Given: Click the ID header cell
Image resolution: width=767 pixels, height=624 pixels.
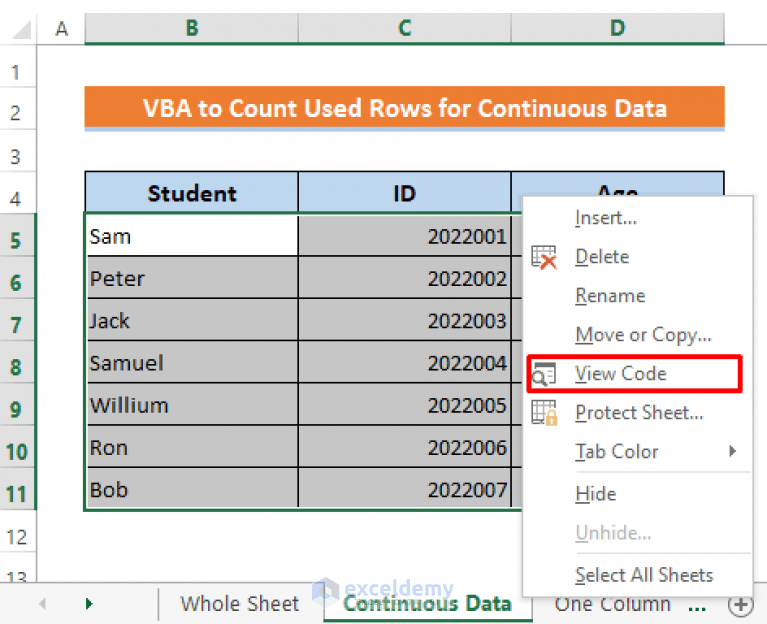Looking at the screenshot, I should (404, 193).
